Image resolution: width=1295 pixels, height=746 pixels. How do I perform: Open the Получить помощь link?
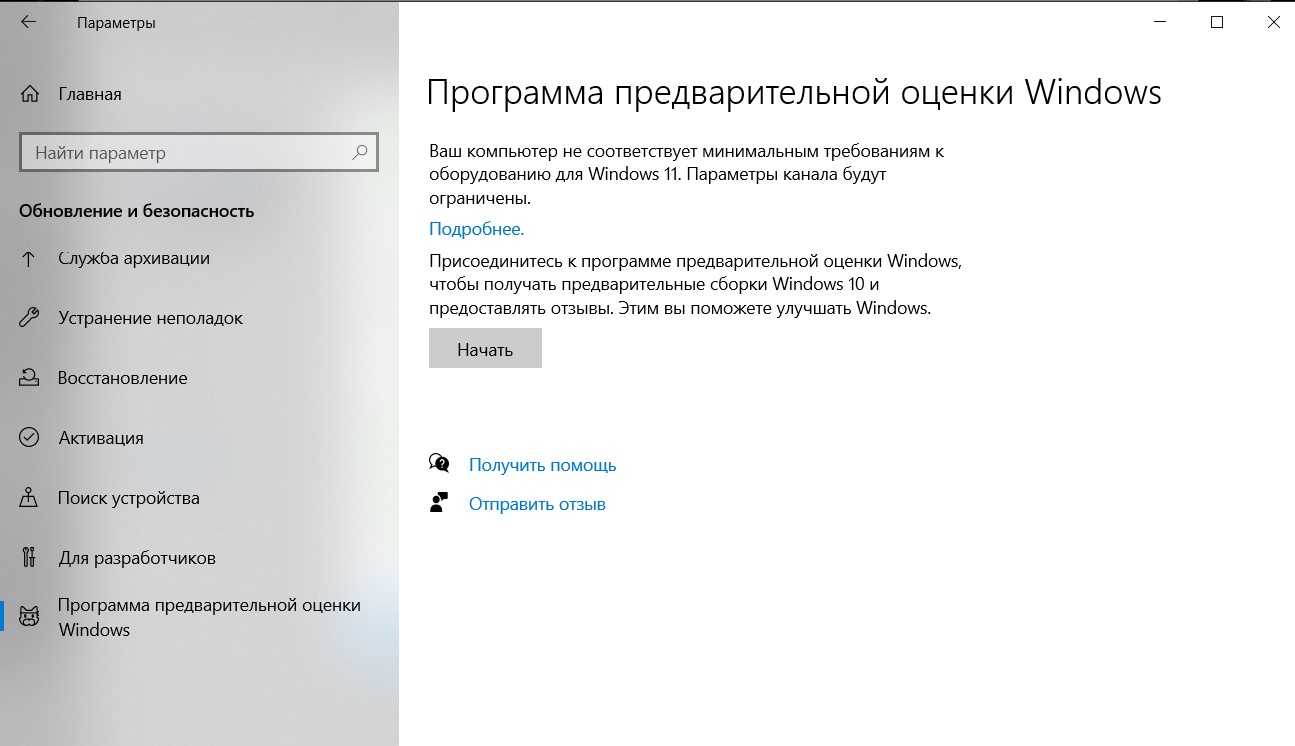coord(542,465)
